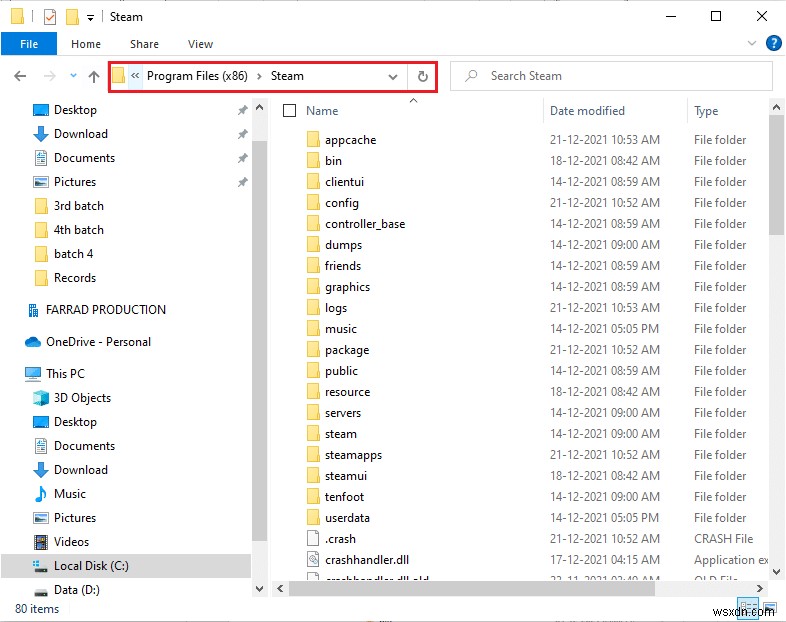Image resolution: width=786 pixels, height=622 pixels.
Task: Click the double chevron in address bar
Action: [135, 76]
